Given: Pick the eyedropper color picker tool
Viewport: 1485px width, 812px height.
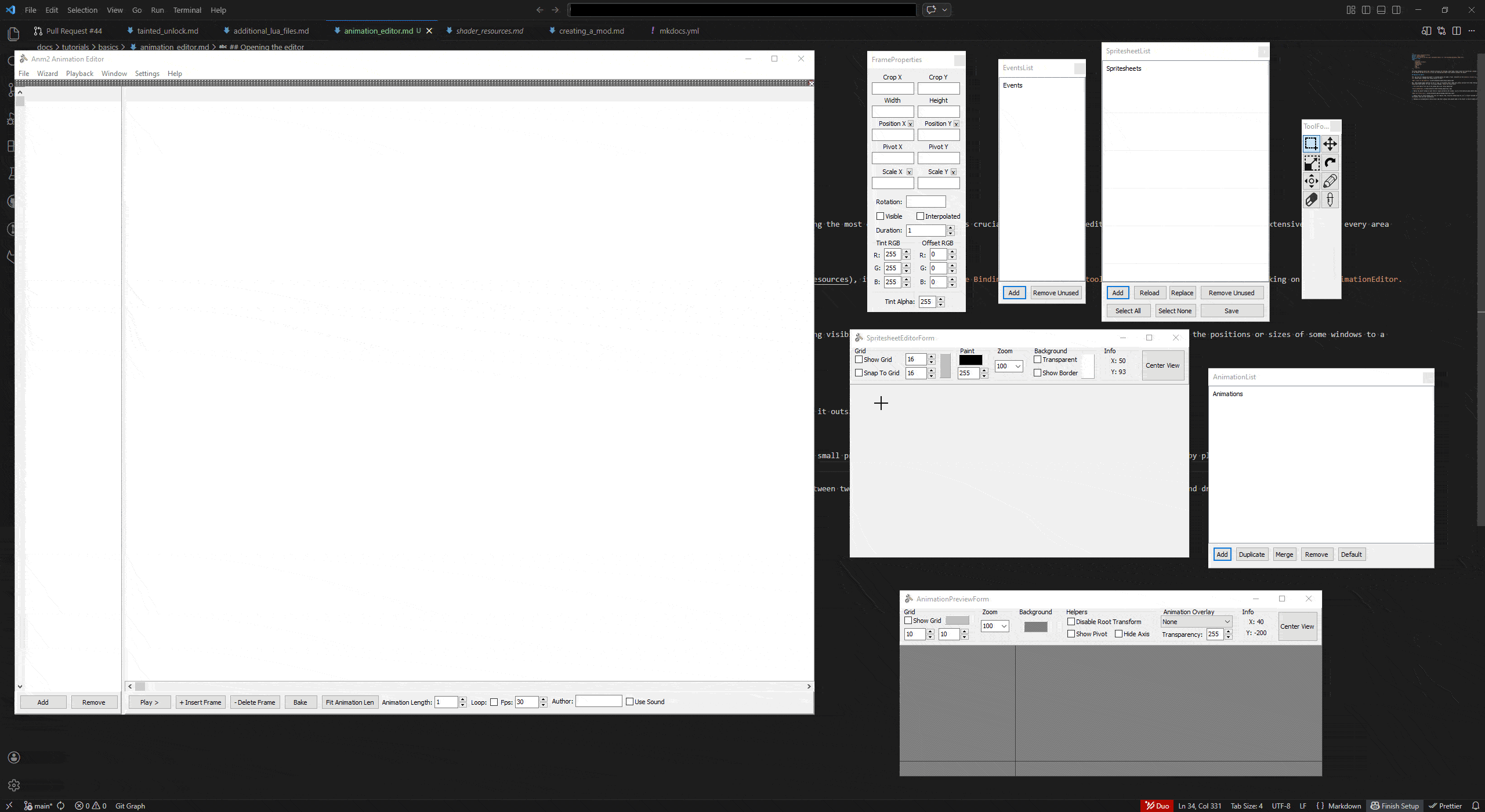Looking at the screenshot, I should point(1330,200).
